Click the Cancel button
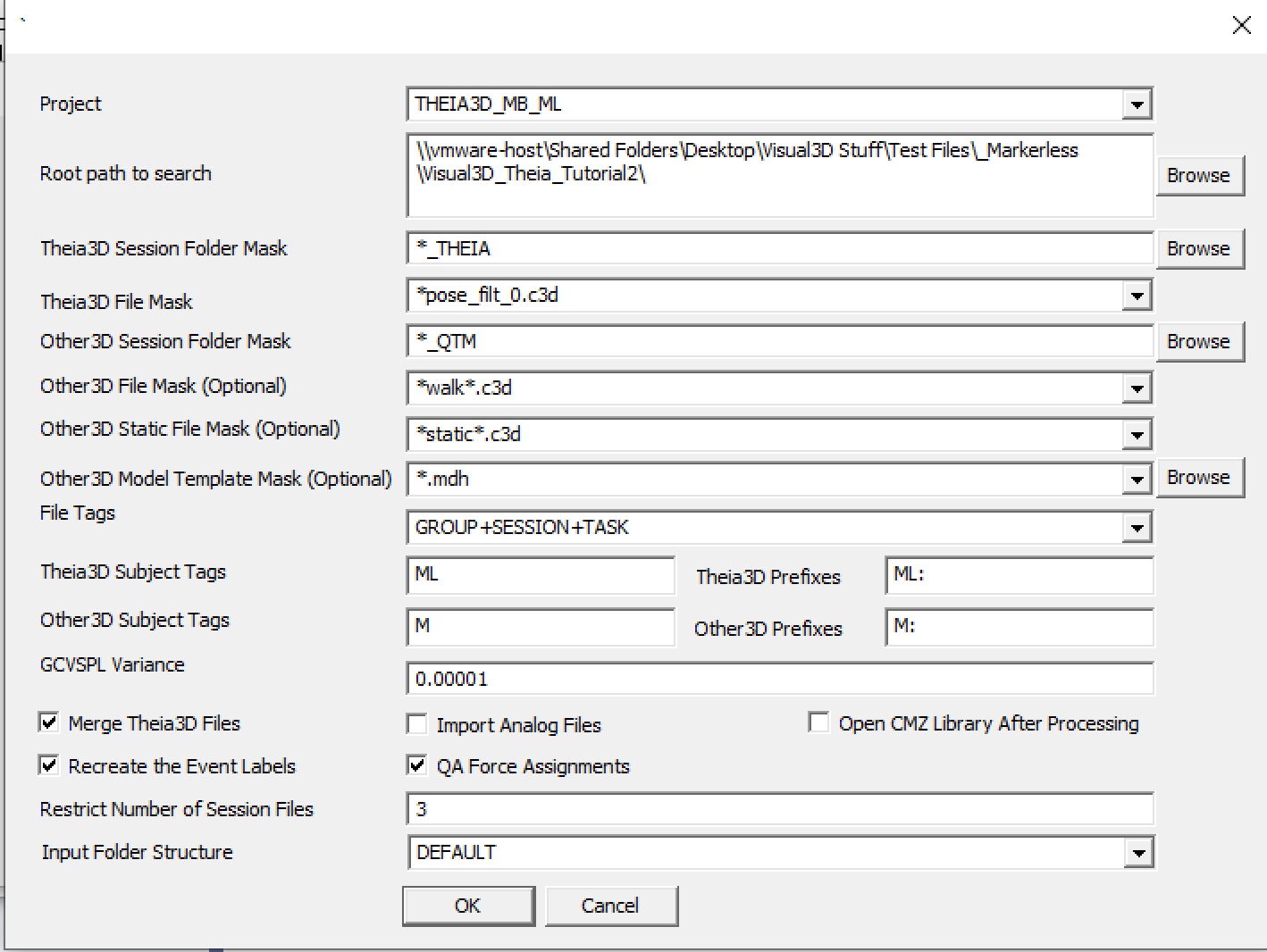1267x952 pixels. point(610,906)
